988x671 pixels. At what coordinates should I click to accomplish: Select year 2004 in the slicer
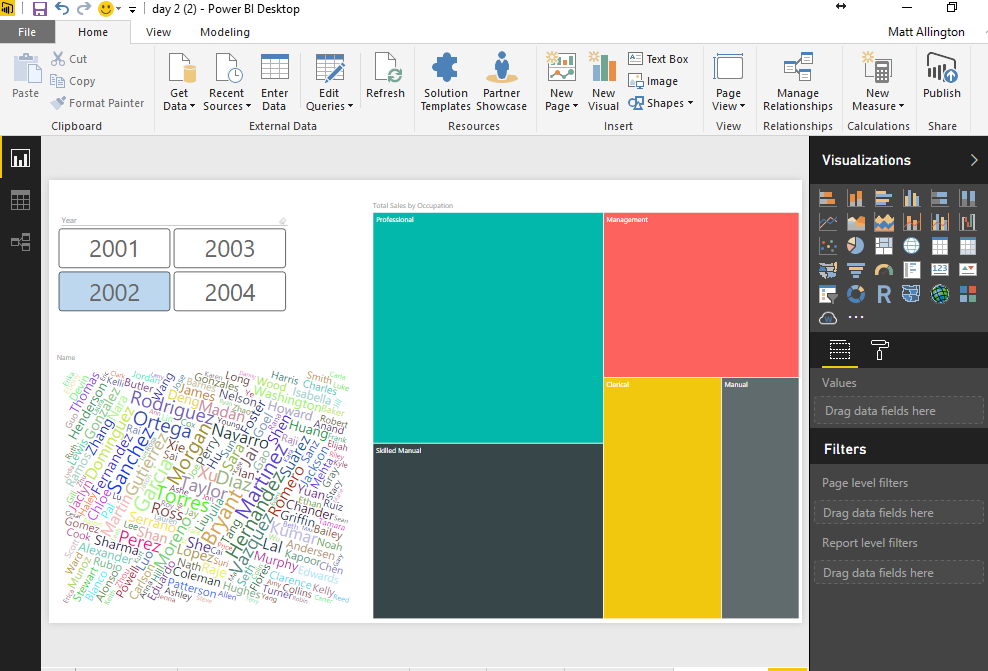(x=229, y=292)
